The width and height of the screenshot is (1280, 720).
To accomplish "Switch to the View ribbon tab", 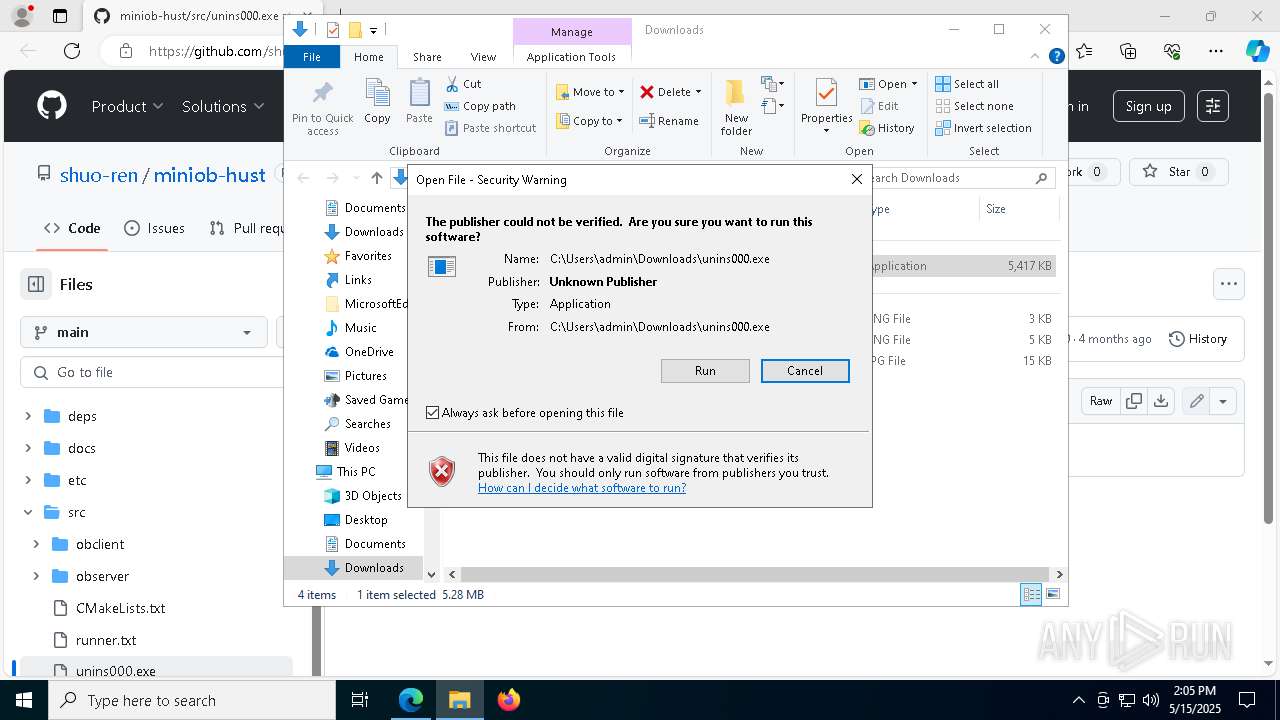I will click(x=483, y=57).
